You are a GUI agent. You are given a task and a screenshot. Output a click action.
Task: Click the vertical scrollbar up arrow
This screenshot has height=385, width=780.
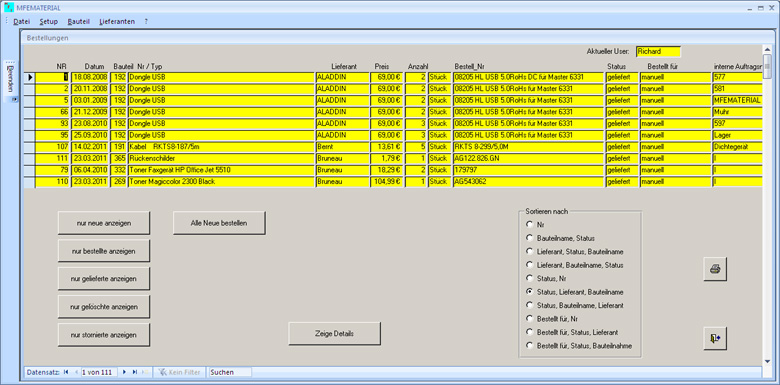(767, 49)
